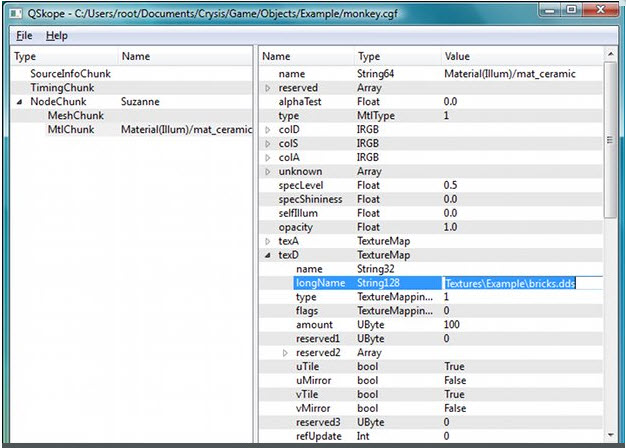Select SourceInfoChunk in the chunk tree
The width and height of the screenshot is (626, 448).
(x=70, y=74)
